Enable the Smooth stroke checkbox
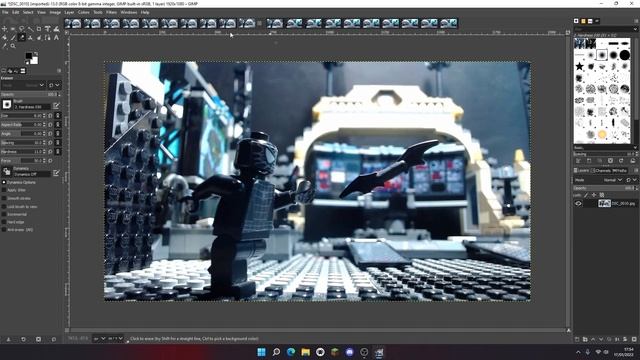This screenshot has width=640, height=360. click(x=4, y=198)
